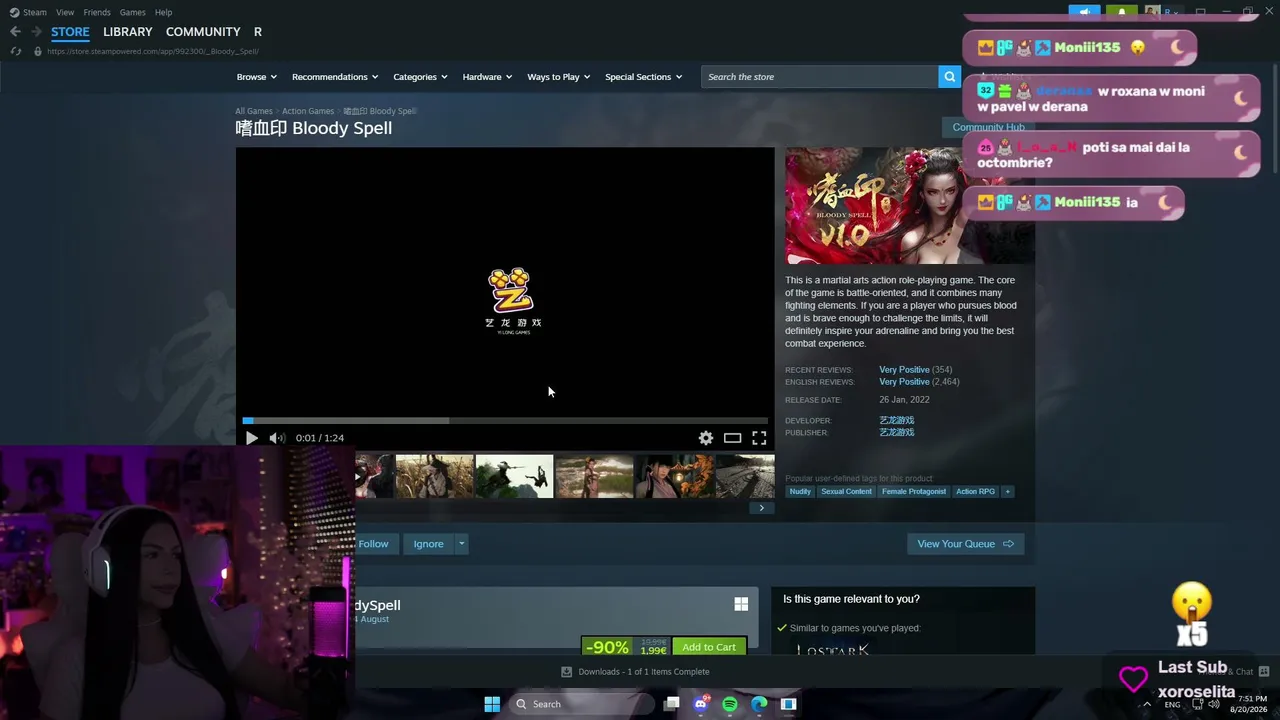
Task: Add Bloody Spell to cart
Action: pos(709,647)
